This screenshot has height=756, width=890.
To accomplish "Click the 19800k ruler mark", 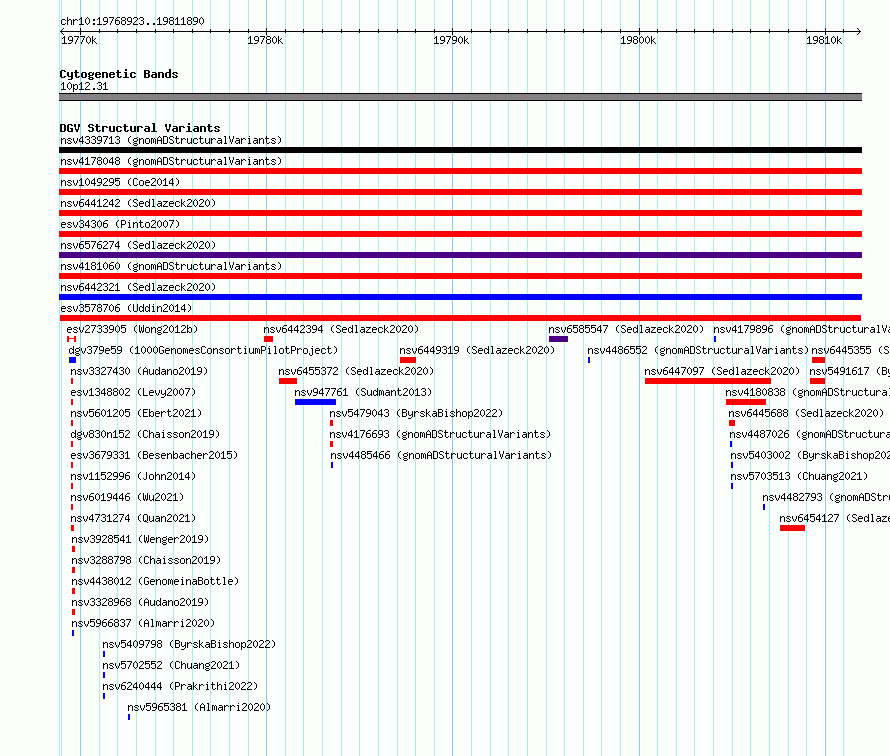I will pyautogui.click(x=638, y=40).
